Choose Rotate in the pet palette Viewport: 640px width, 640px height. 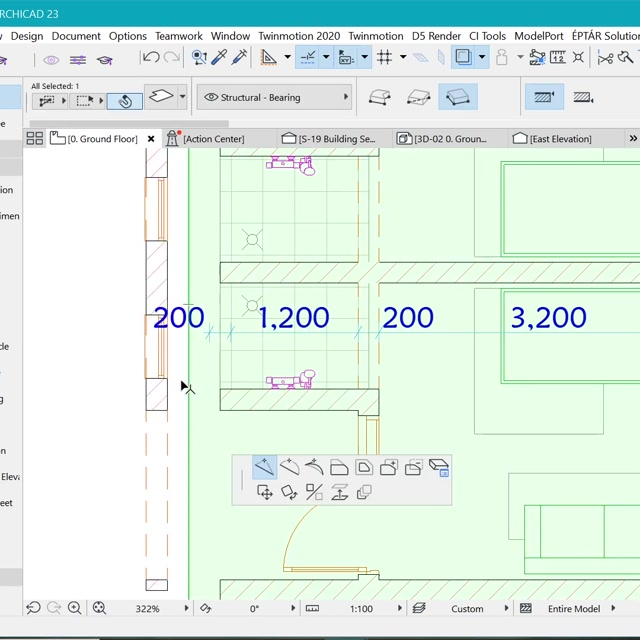289,492
